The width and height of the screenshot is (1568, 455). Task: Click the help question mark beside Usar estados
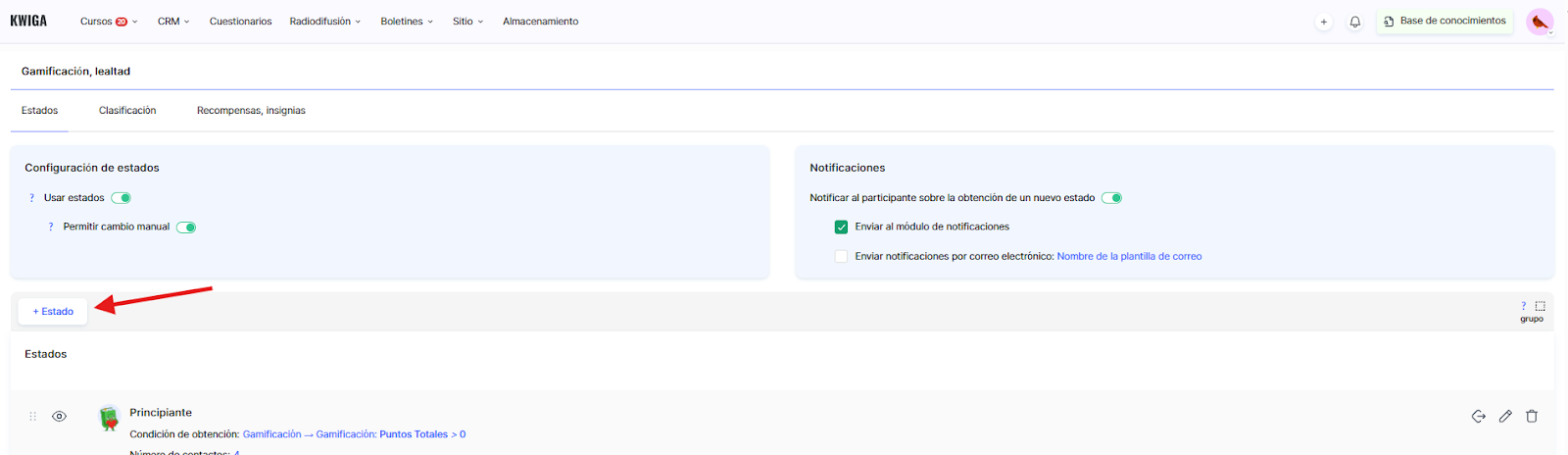pos(31,198)
